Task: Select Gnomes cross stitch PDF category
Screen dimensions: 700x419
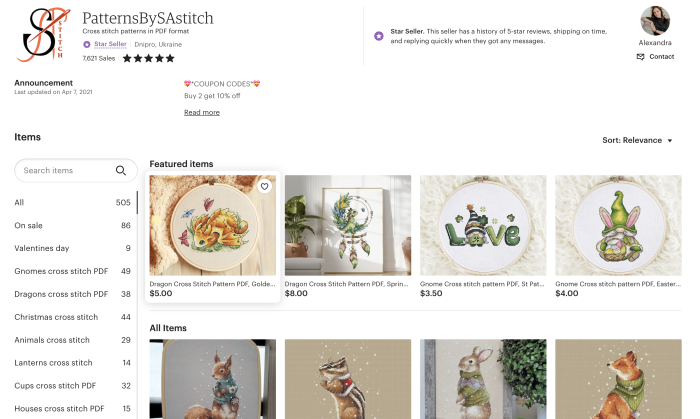Action: point(60,271)
